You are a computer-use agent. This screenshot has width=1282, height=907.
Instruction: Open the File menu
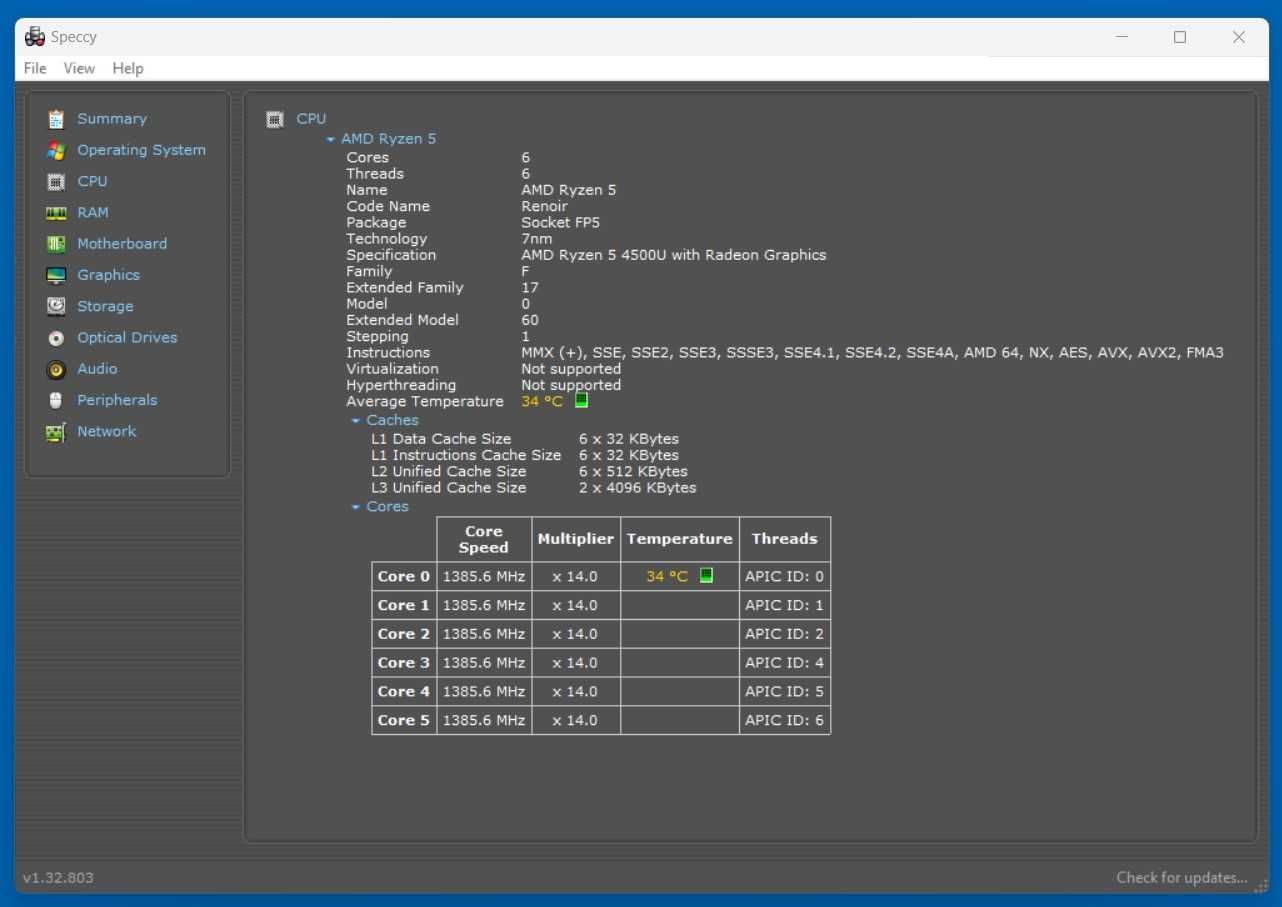(35, 68)
